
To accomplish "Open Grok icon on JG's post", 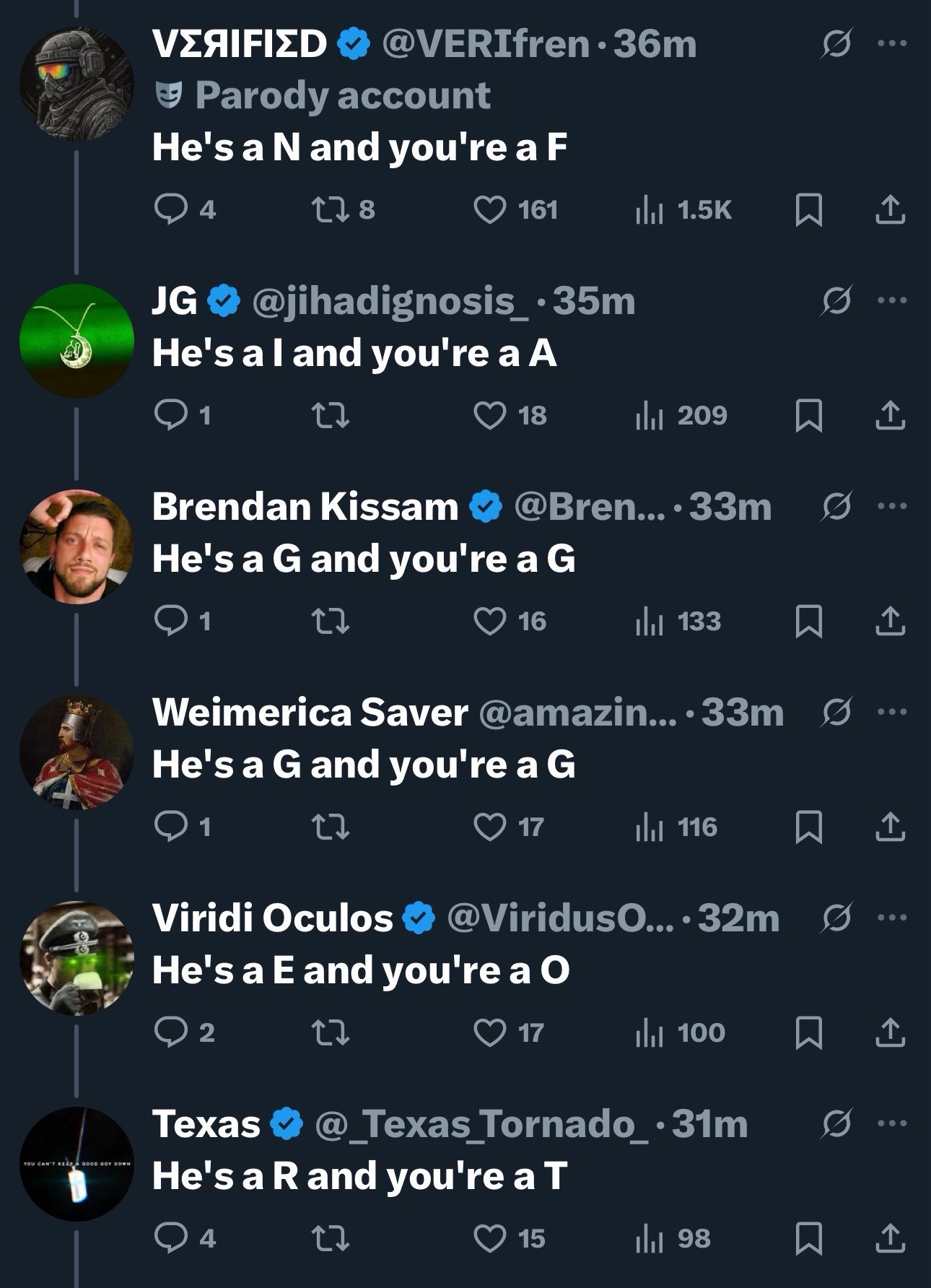I will point(837,300).
